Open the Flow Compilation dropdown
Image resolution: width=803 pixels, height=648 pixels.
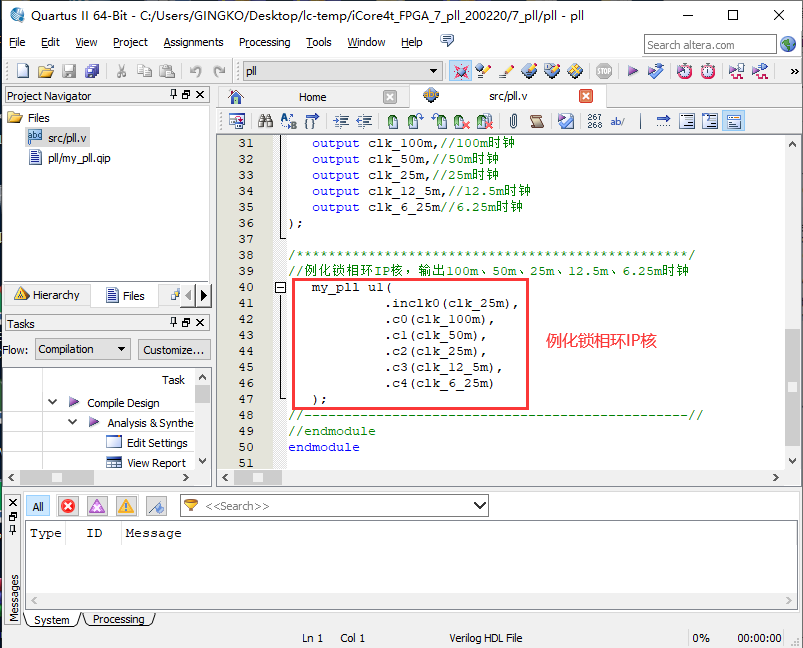pyautogui.click(x=82, y=349)
